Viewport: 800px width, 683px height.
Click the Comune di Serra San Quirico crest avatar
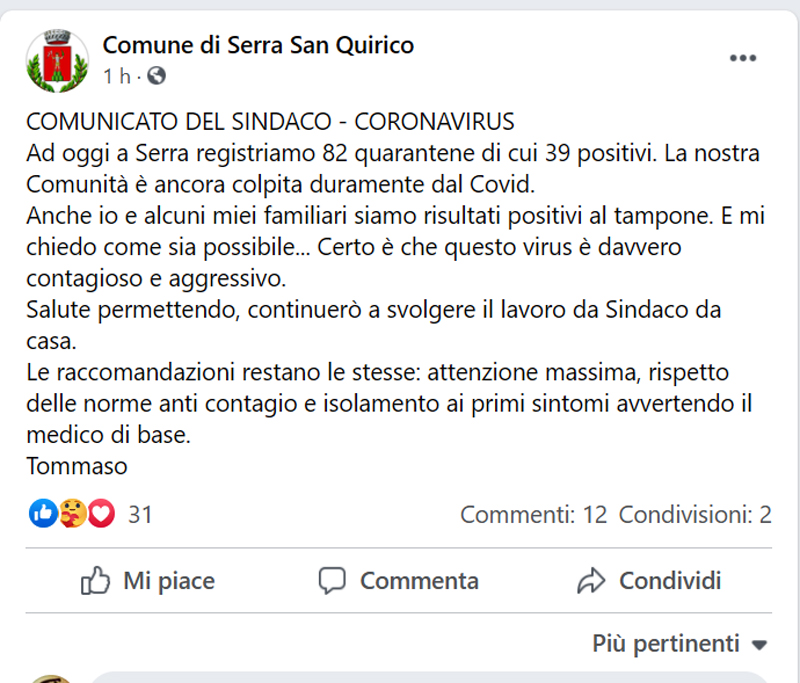click(x=57, y=59)
